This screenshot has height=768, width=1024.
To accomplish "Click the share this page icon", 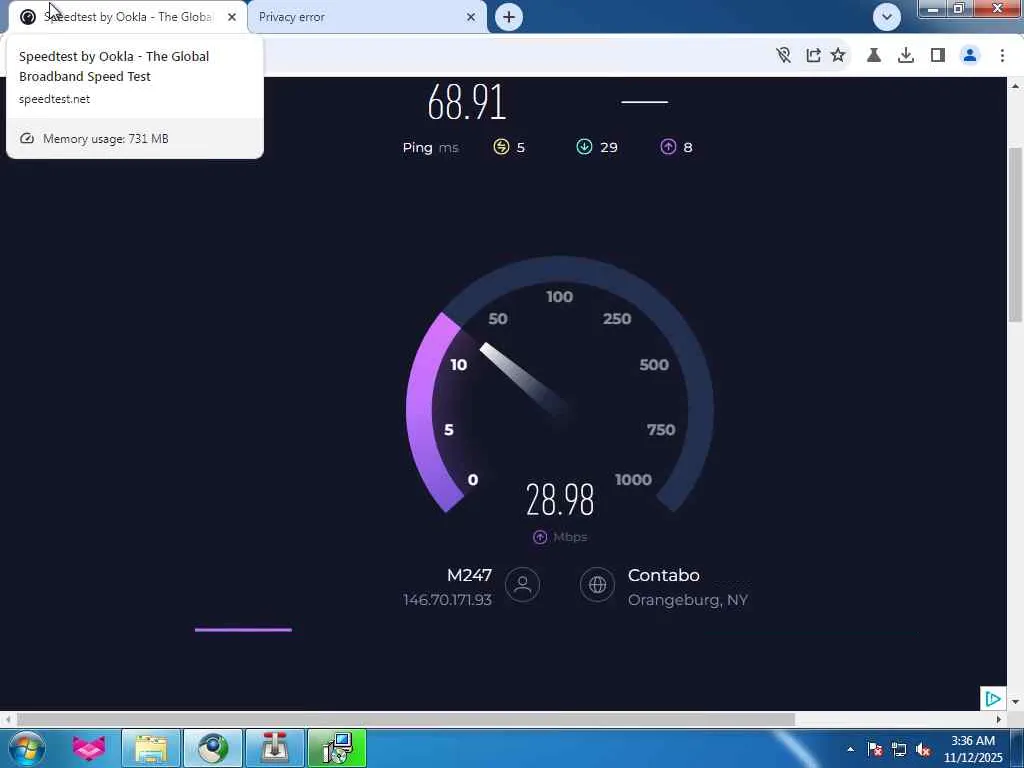I will point(813,56).
